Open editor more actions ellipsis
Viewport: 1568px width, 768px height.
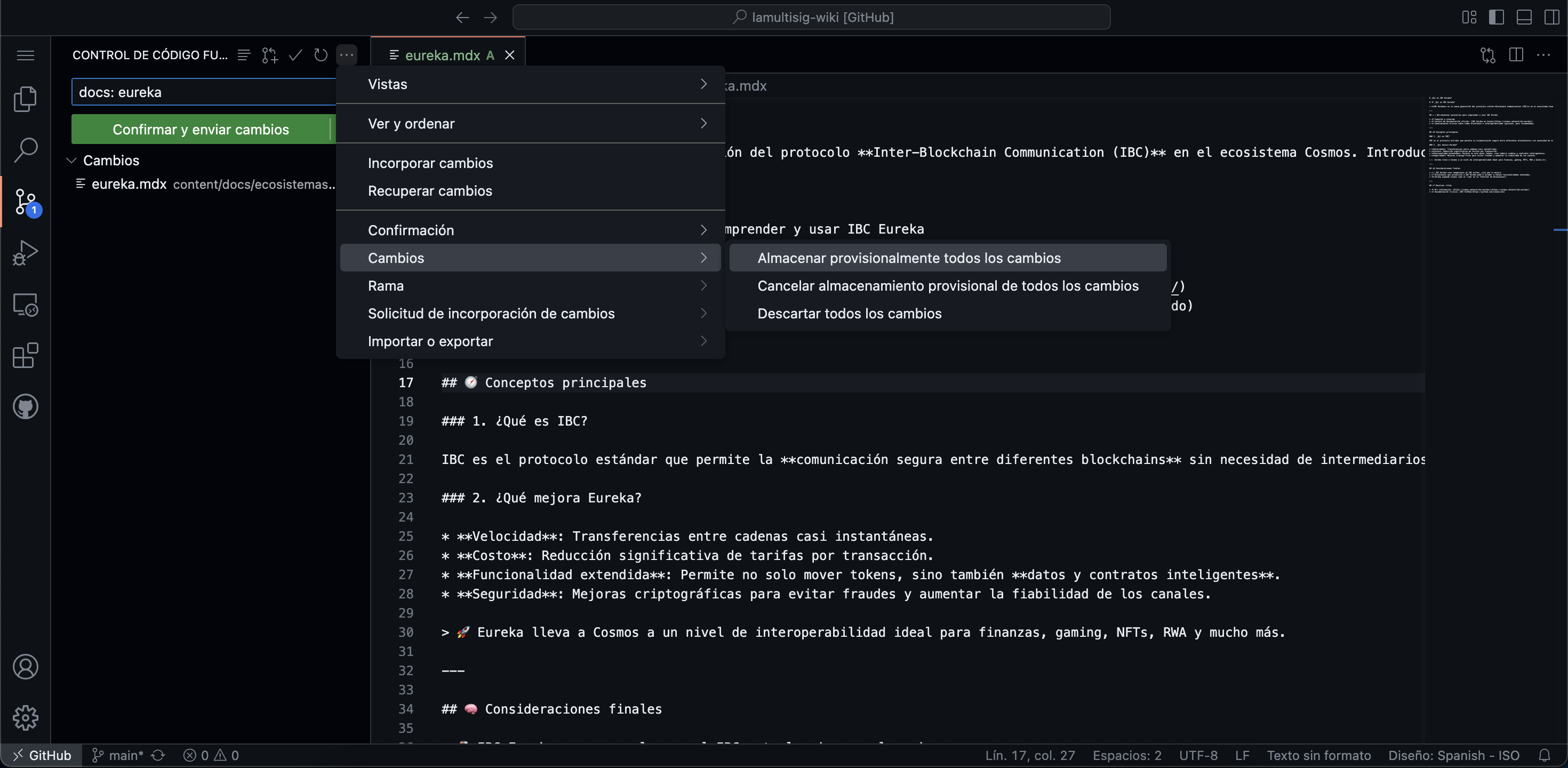(x=1543, y=55)
